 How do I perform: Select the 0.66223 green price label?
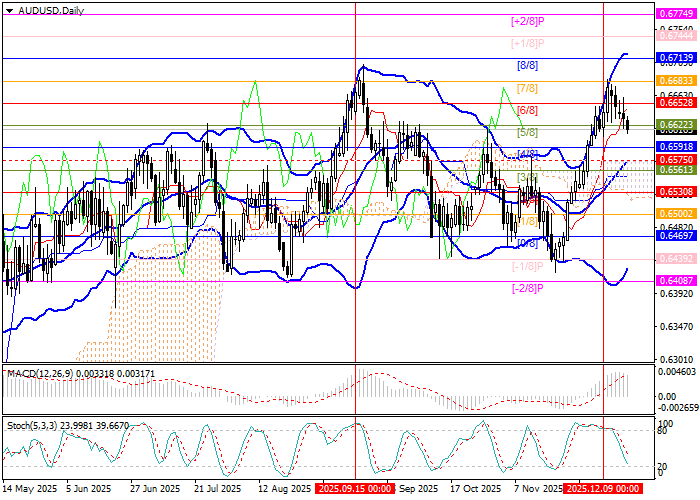point(676,125)
